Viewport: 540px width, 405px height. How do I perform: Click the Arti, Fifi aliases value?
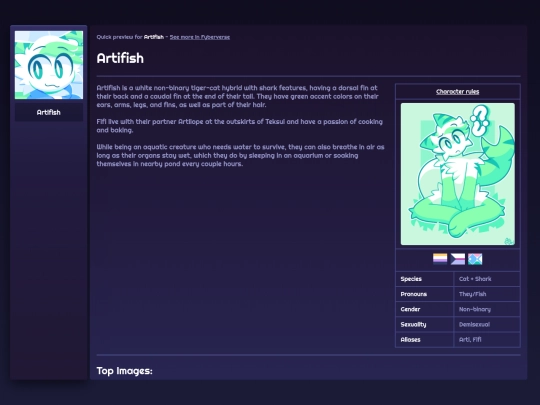[487, 340]
